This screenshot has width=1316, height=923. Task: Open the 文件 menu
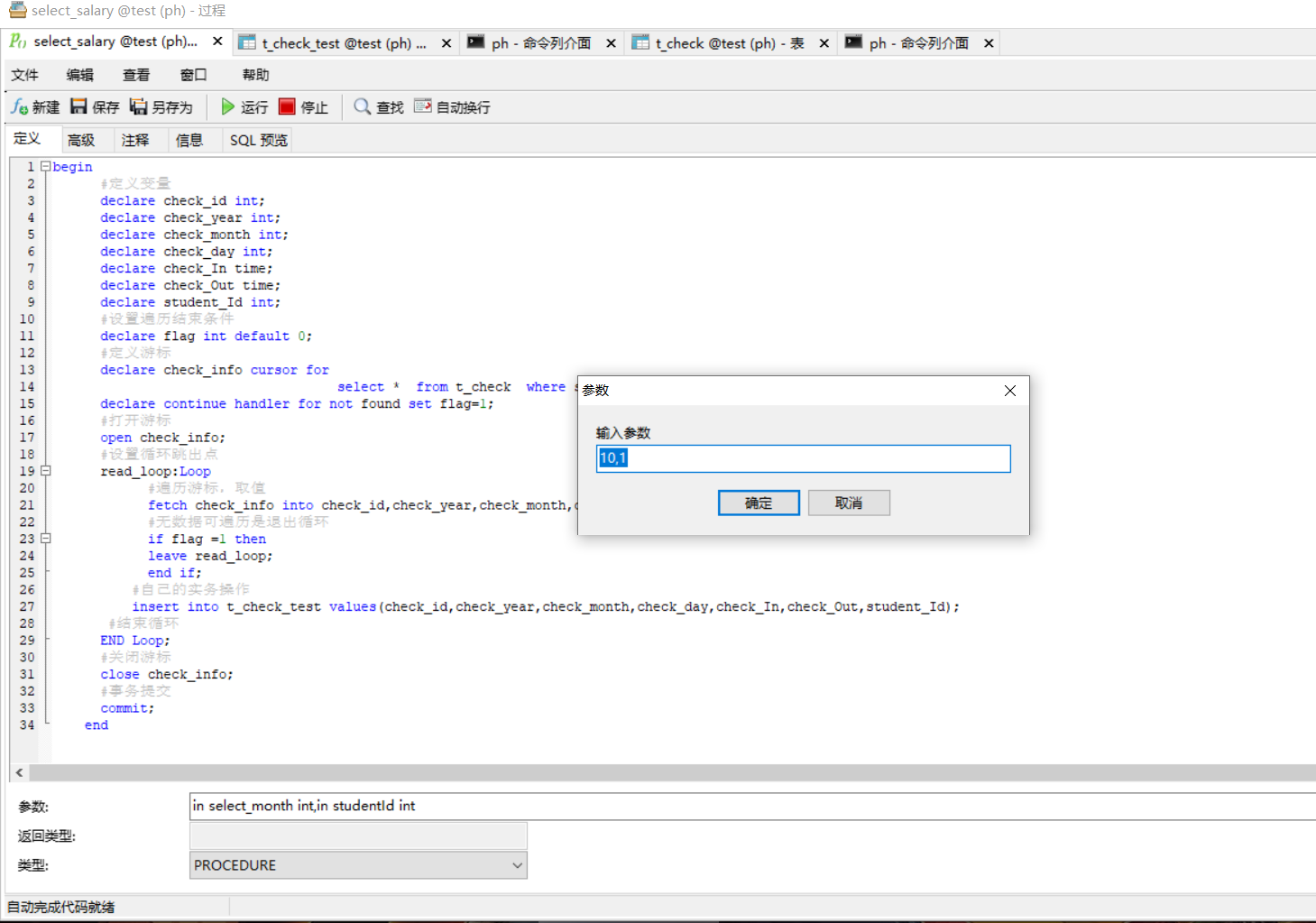25,75
